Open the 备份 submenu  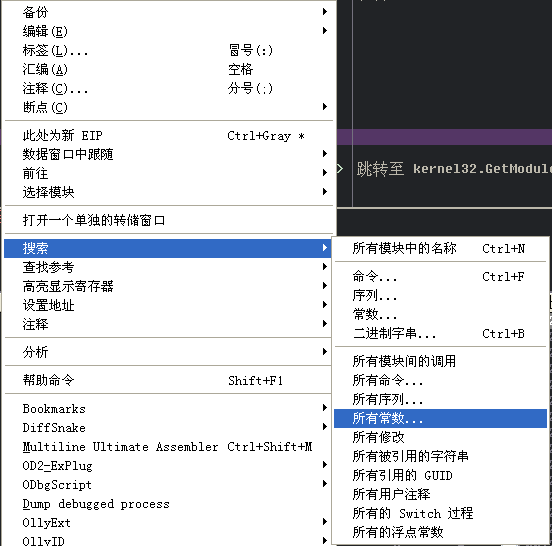click(x=168, y=12)
